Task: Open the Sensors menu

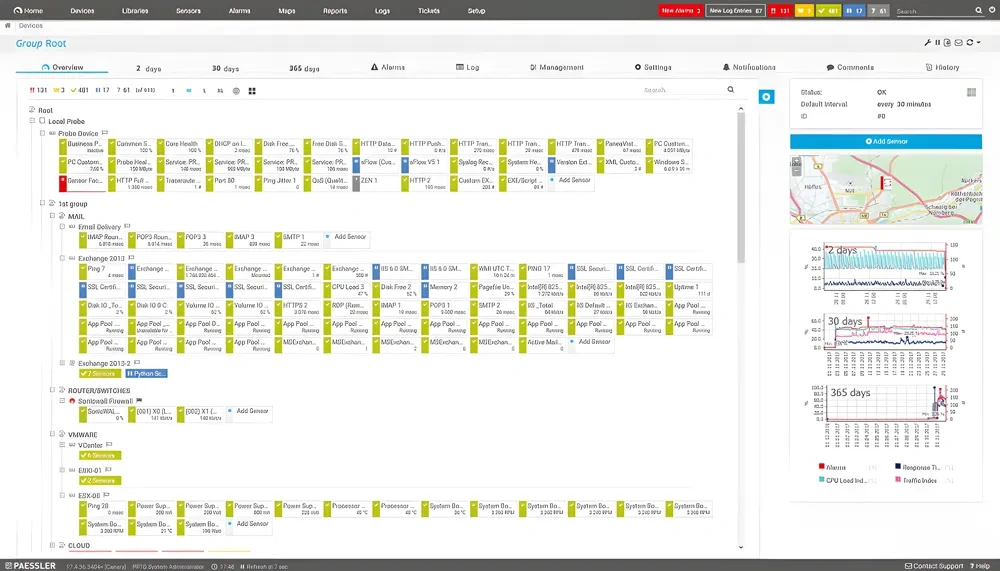Action: tap(188, 11)
